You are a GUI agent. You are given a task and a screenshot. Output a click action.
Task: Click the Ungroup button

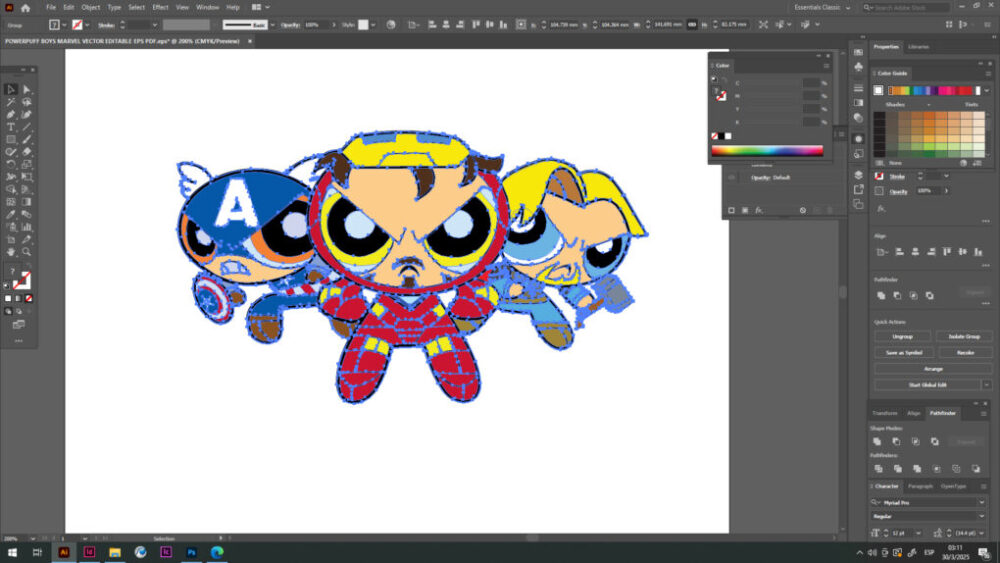tap(902, 337)
